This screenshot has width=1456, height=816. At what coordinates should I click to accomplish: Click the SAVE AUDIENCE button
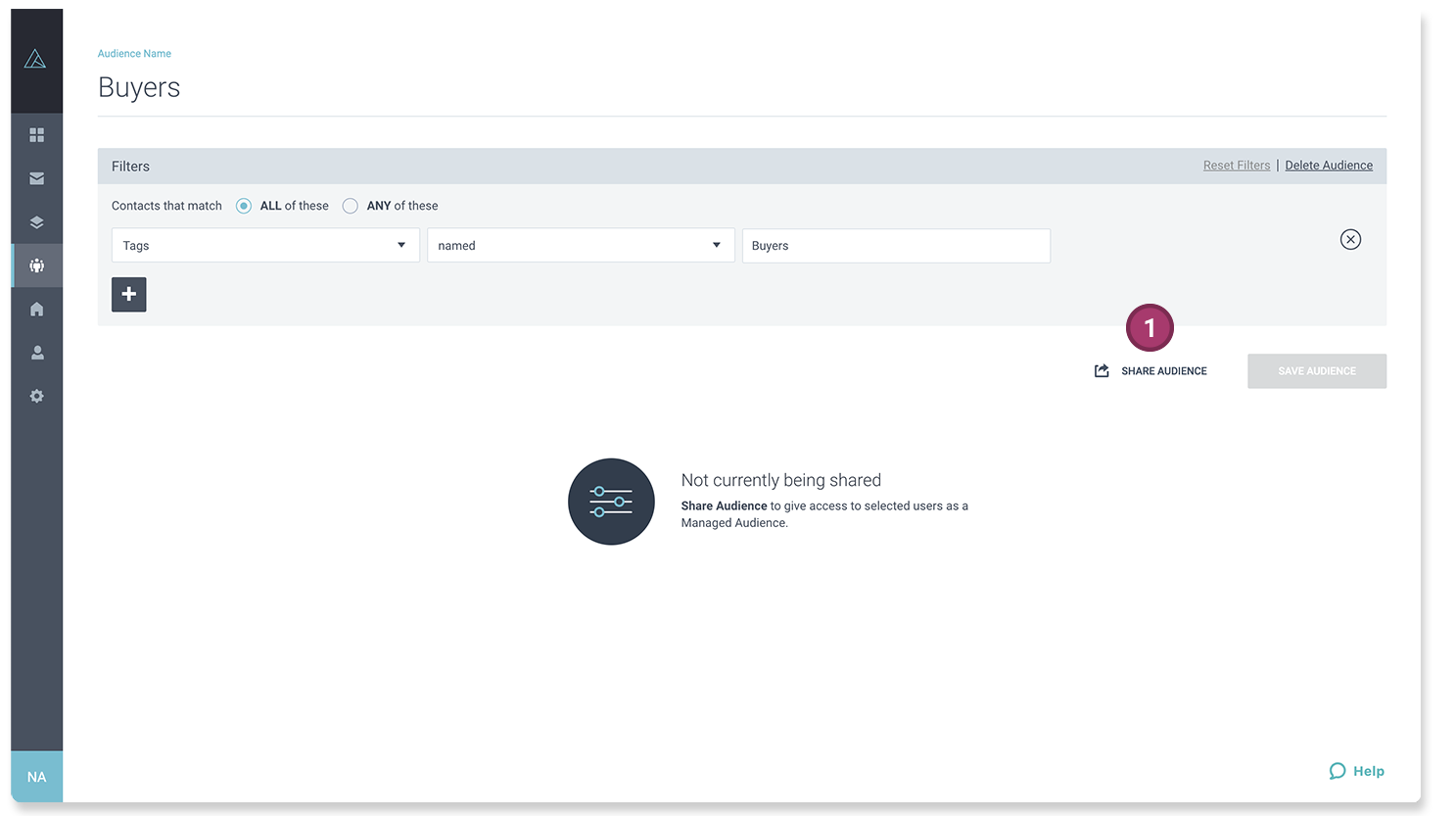[1317, 371]
